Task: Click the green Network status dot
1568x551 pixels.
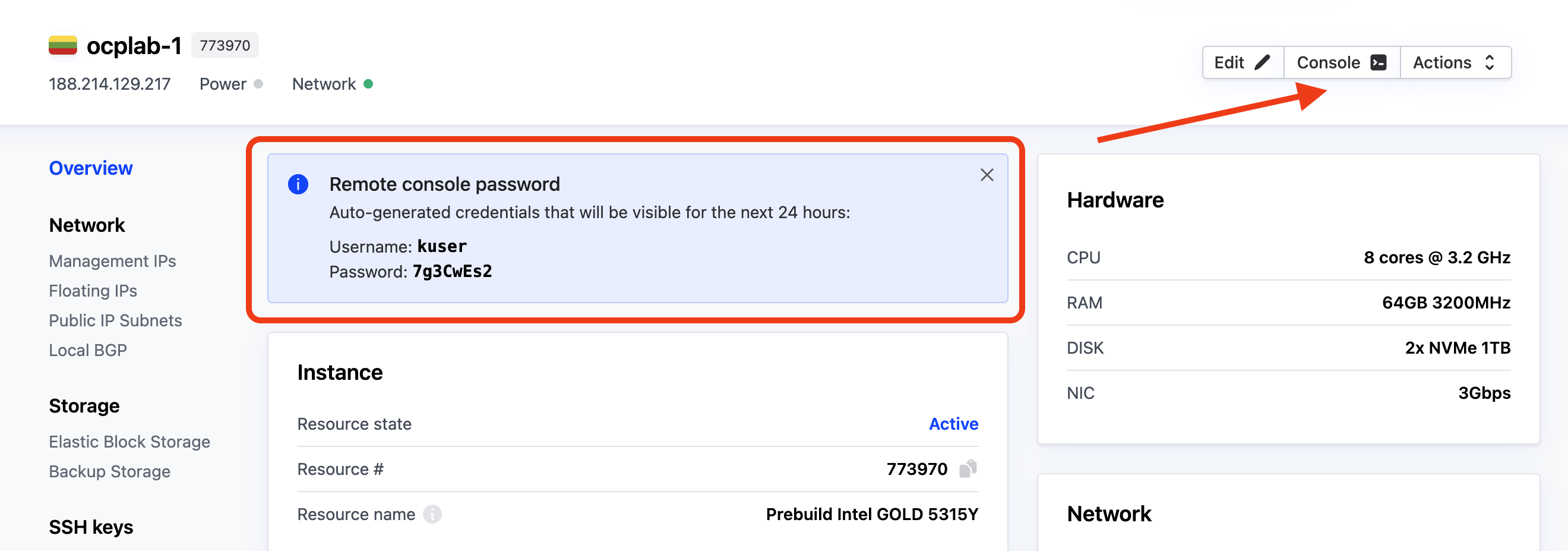Action: [368, 84]
